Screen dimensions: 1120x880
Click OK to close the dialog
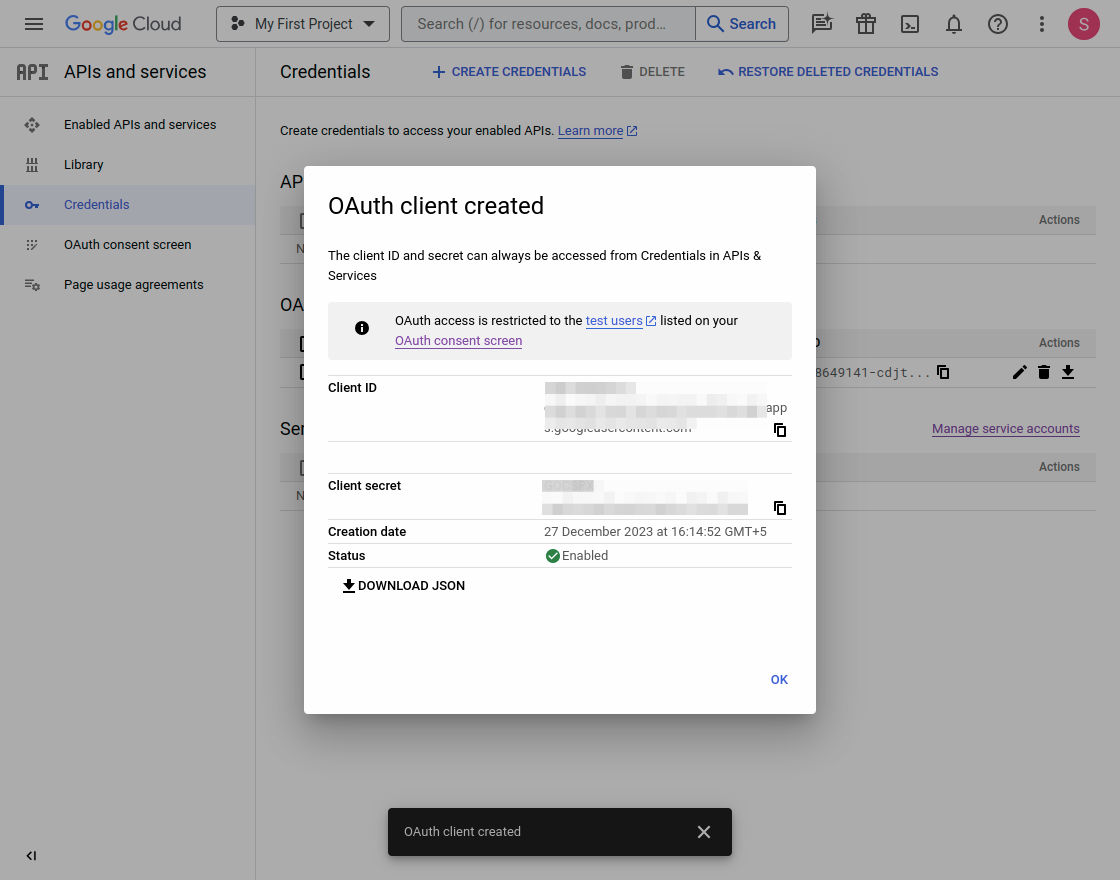pos(779,680)
